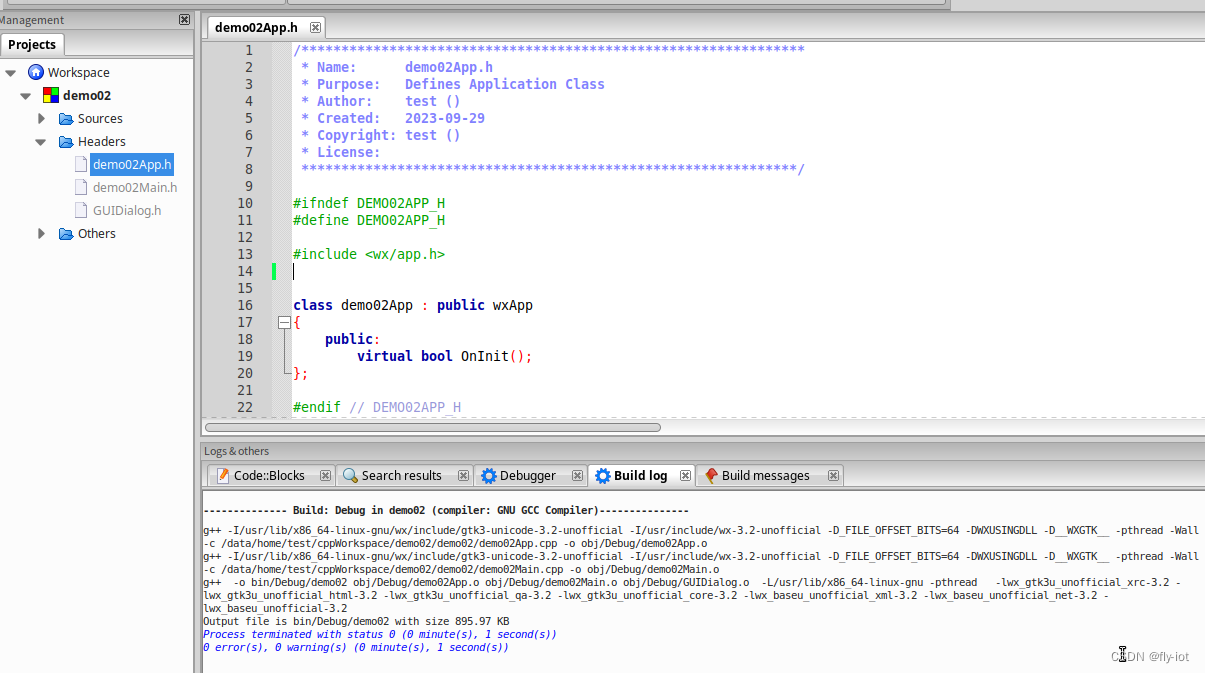Image resolution: width=1205 pixels, height=673 pixels.
Task: Switch to the Build messages tab
Action: click(x=765, y=475)
